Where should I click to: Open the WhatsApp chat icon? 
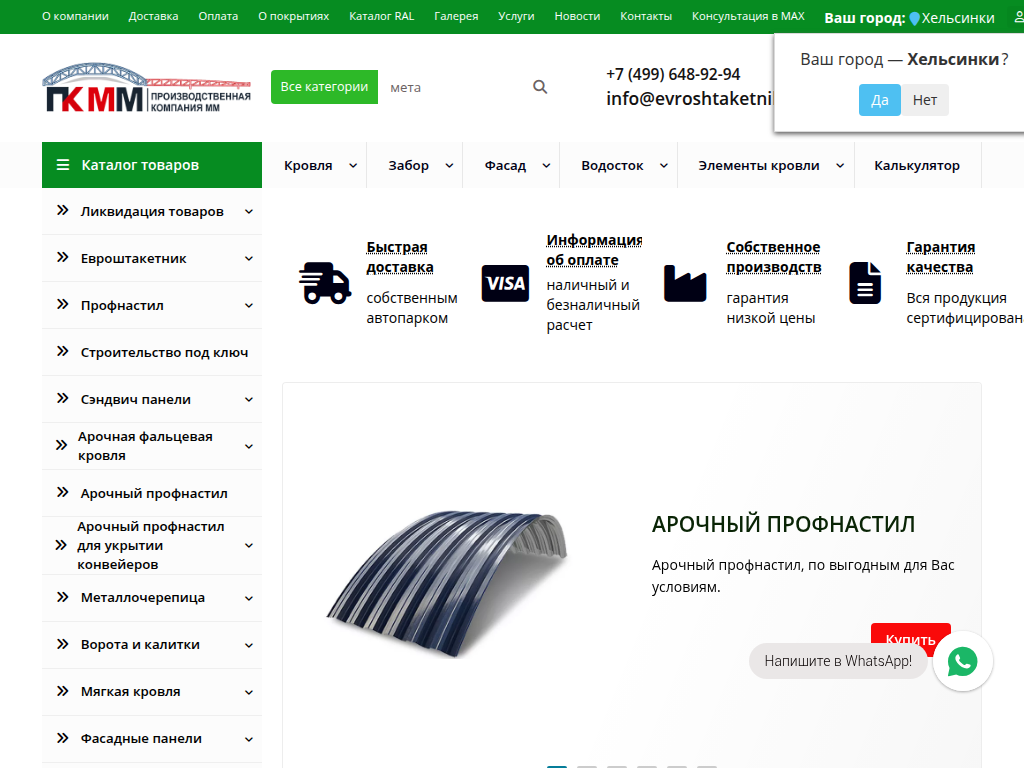coord(963,661)
